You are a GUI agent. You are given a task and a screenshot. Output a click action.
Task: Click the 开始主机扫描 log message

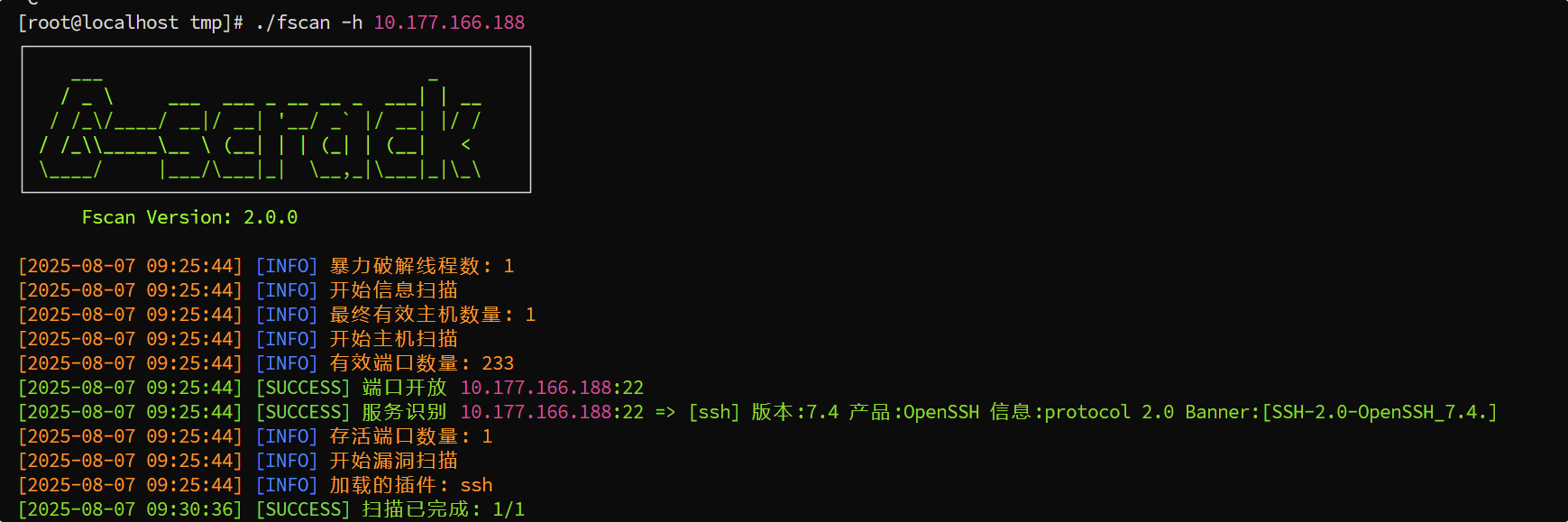tap(394, 339)
